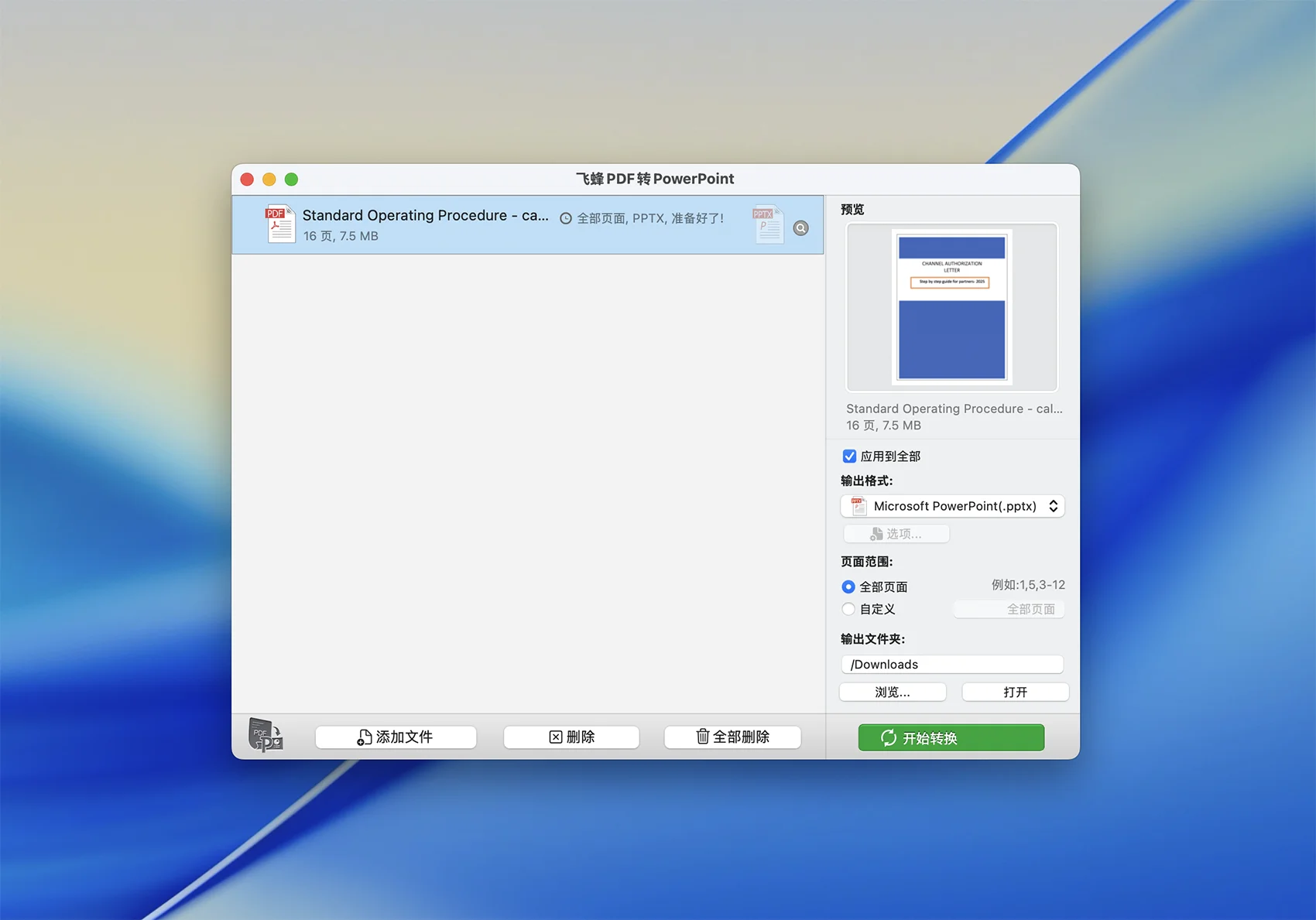Click the /Downloads output folder field
Image resolution: width=1316 pixels, height=920 pixels.
tap(951, 665)
